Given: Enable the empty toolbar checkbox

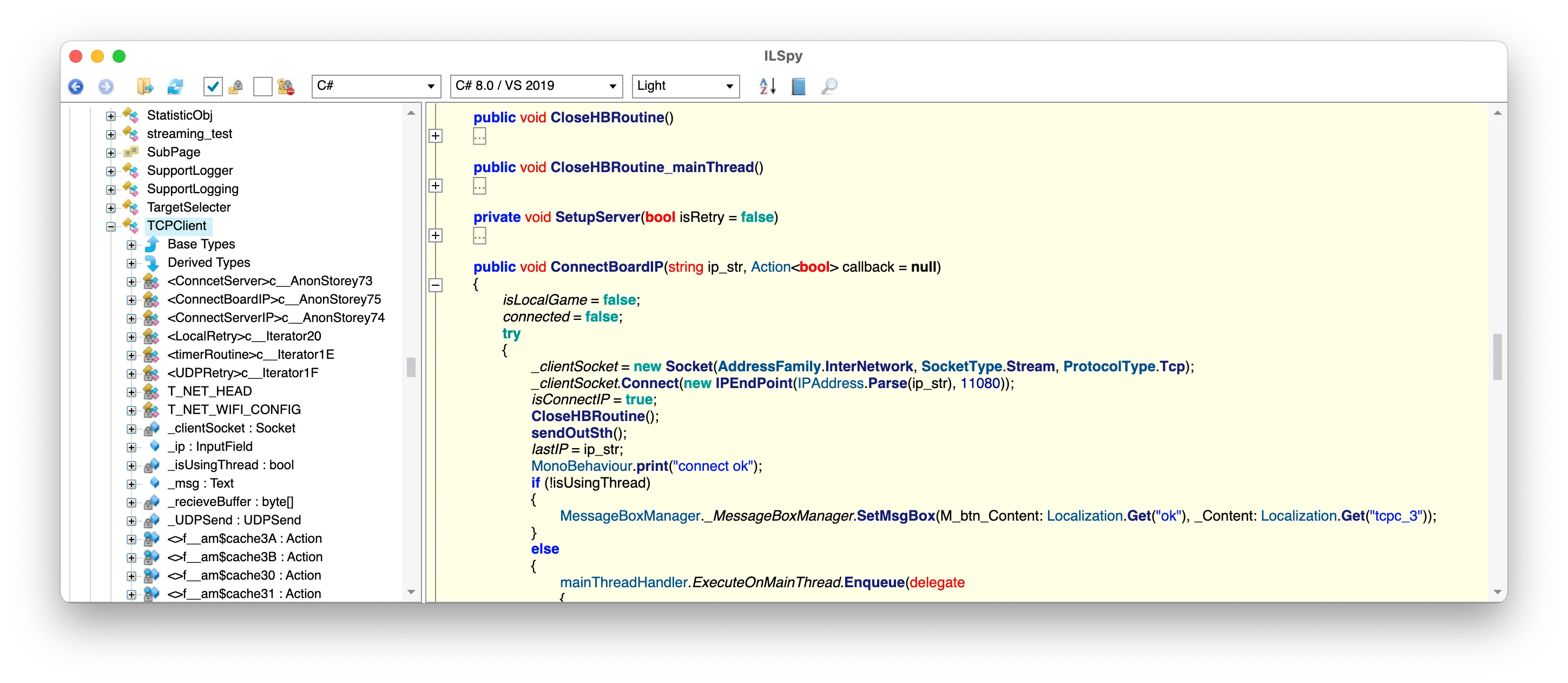Looking at the screenshot, I should [262, 87].
